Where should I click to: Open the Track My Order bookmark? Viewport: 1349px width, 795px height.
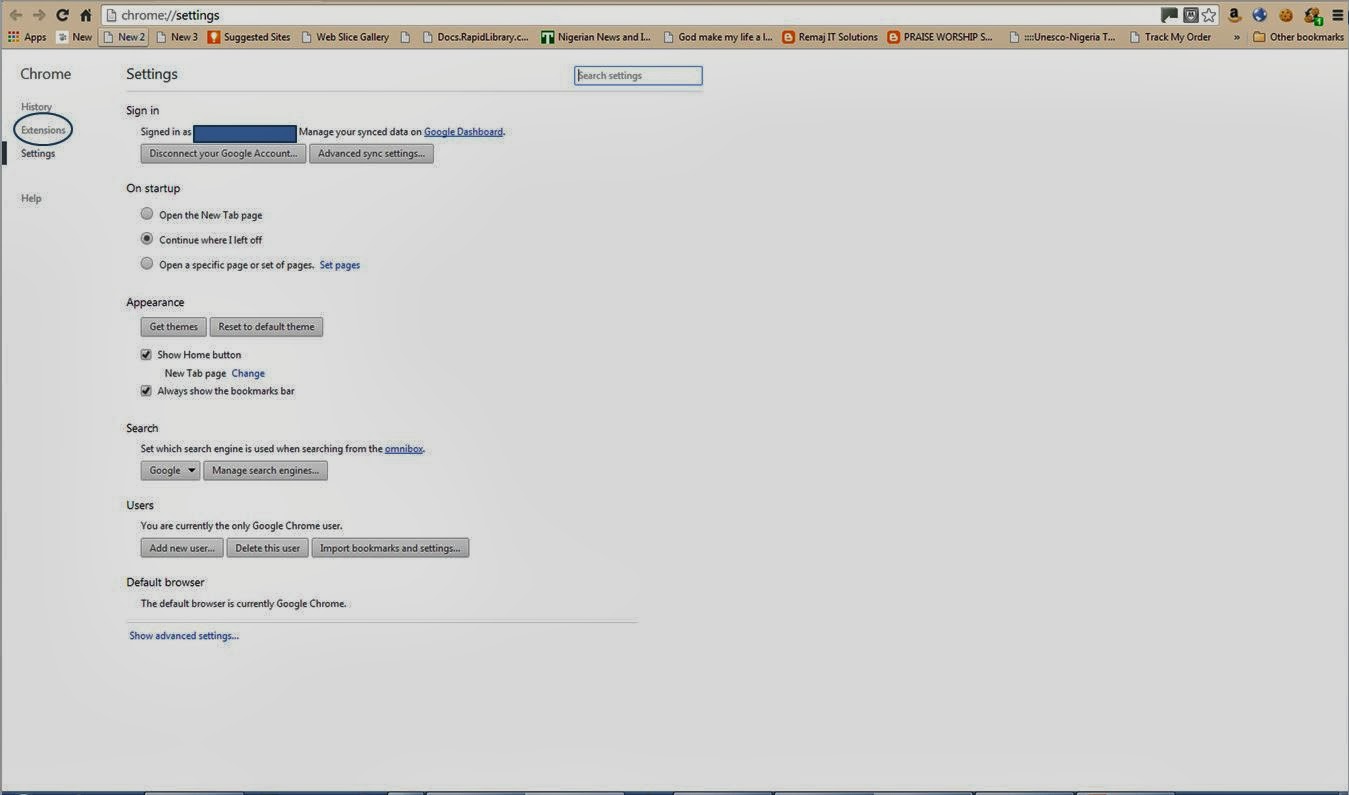(x=1170, y=37)
